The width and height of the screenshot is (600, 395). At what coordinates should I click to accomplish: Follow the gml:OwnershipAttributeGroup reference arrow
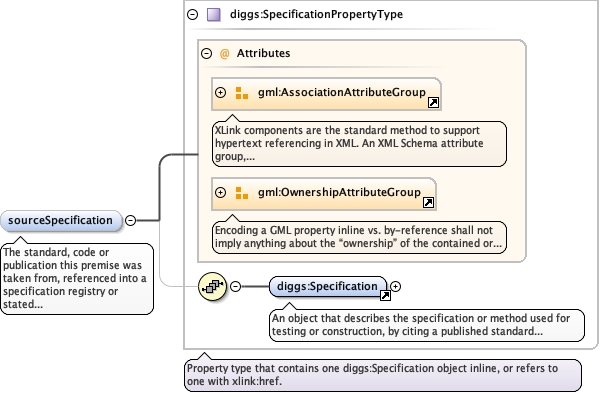(428, 202)
